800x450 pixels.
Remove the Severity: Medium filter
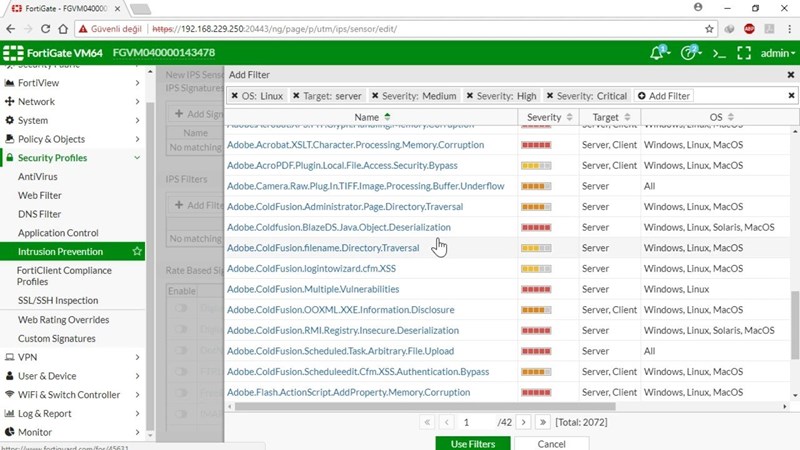coord(375,96)
